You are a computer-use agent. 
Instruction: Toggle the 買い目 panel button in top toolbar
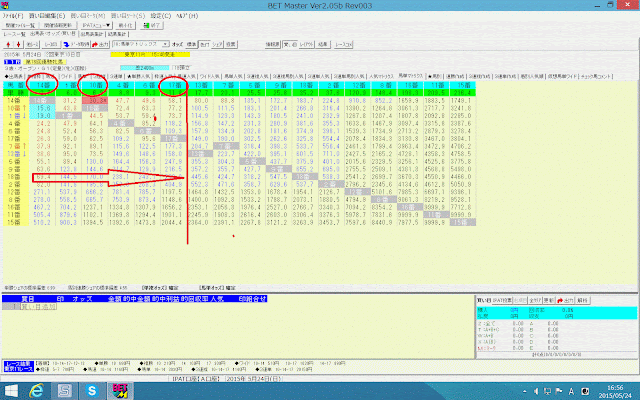290,44
